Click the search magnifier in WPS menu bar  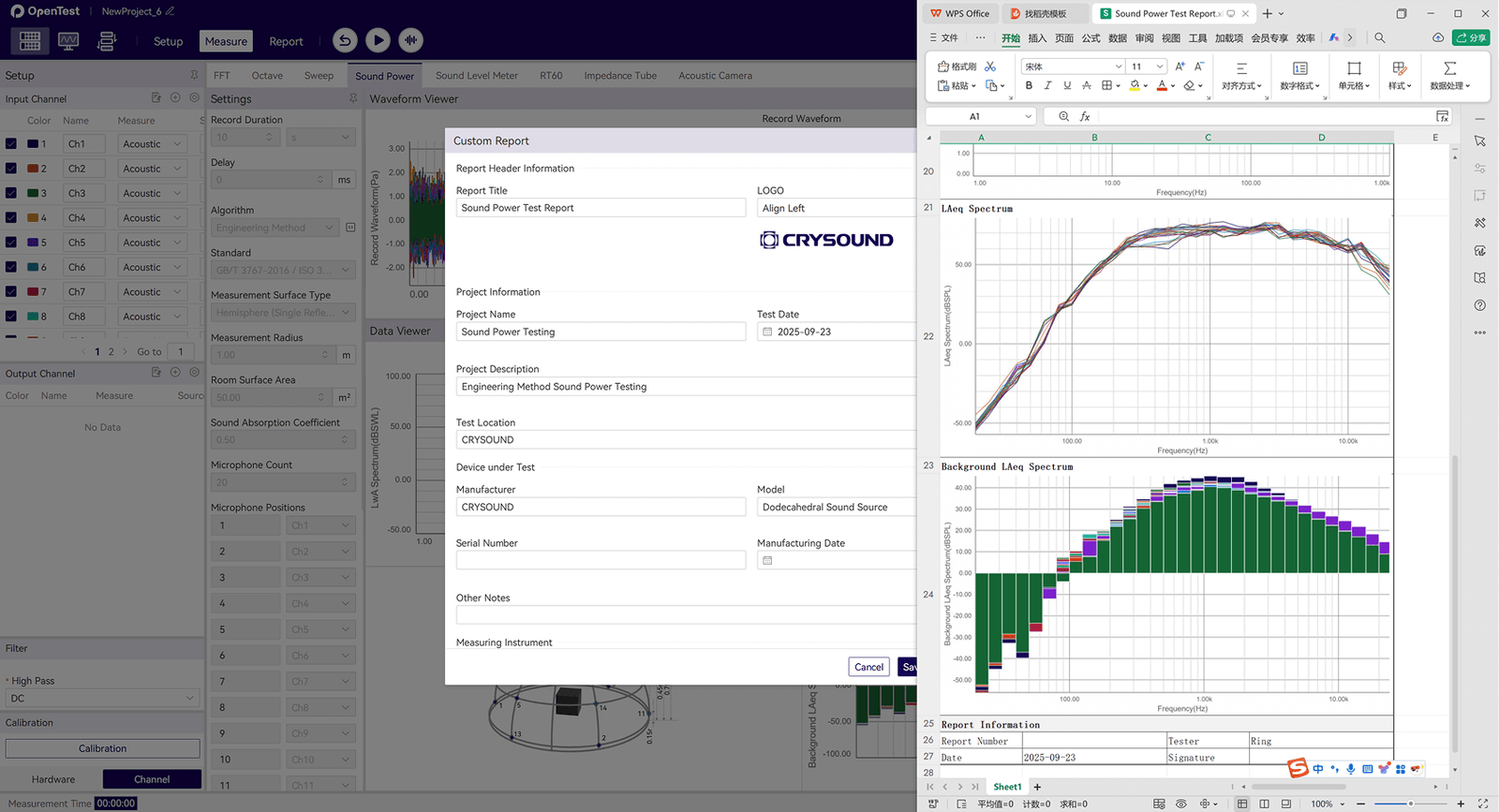pos(1379,38)
